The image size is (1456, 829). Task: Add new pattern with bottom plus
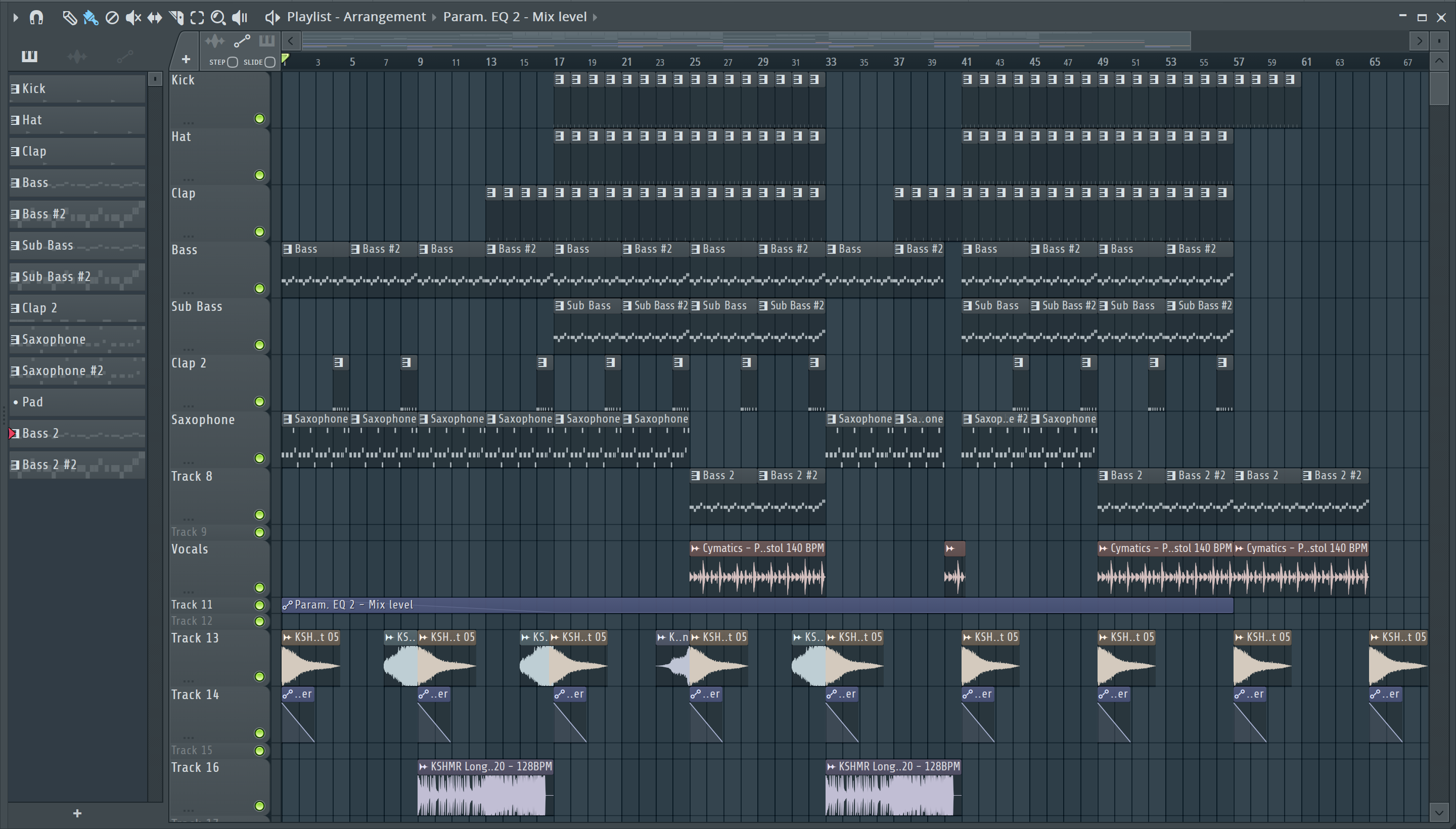point(77,813)
